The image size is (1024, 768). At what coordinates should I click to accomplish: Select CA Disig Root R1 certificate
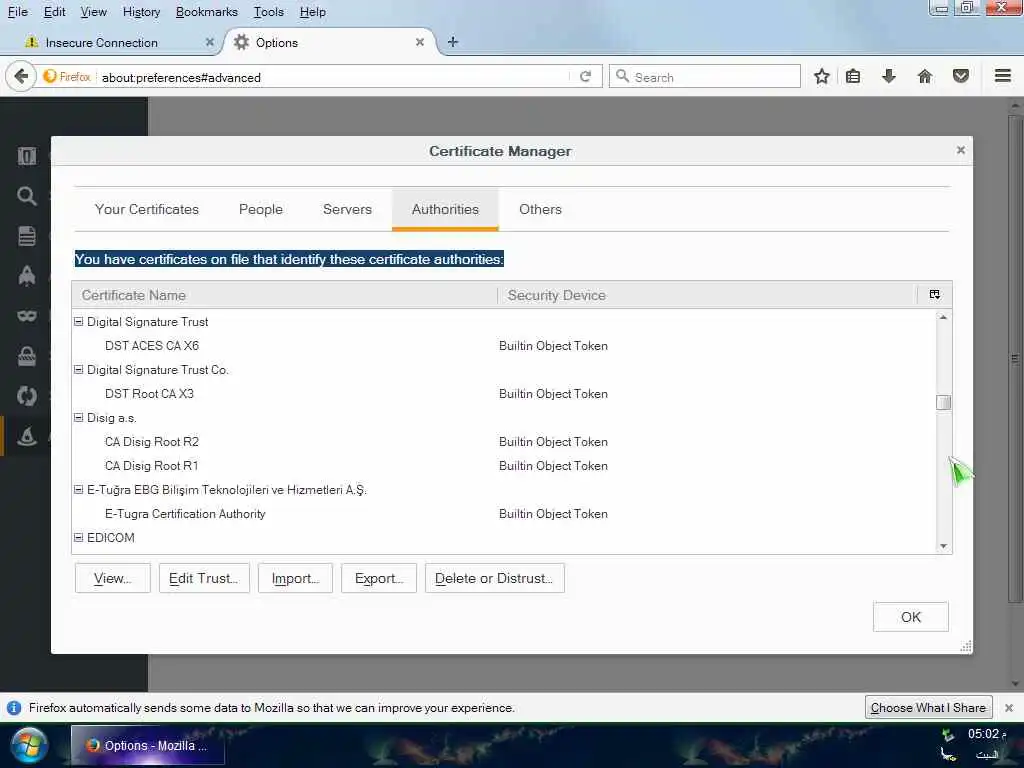pos(504,465)
